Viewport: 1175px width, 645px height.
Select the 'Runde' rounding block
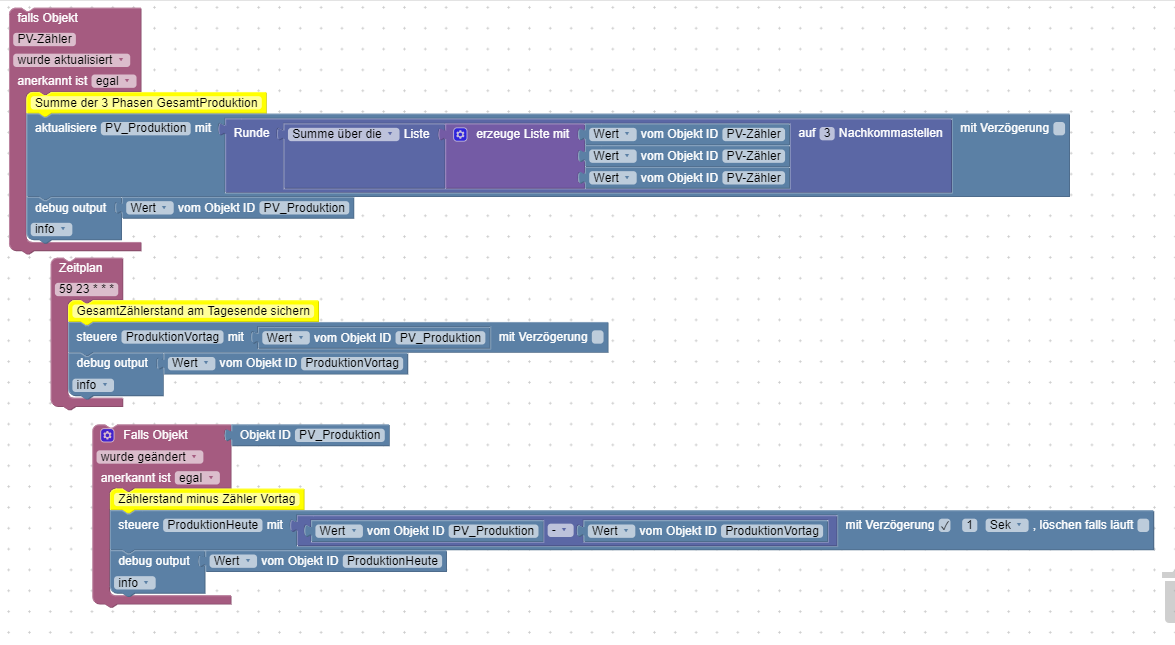[x=251, y=133]
